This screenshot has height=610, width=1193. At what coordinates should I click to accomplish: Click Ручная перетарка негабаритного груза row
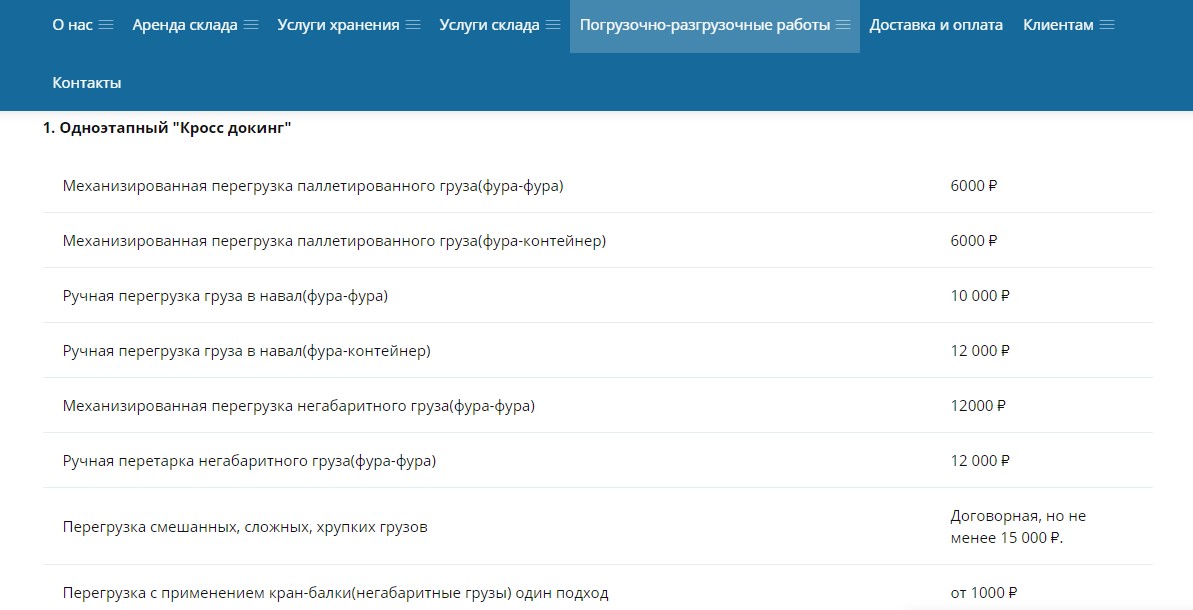[x=249, y=461]
